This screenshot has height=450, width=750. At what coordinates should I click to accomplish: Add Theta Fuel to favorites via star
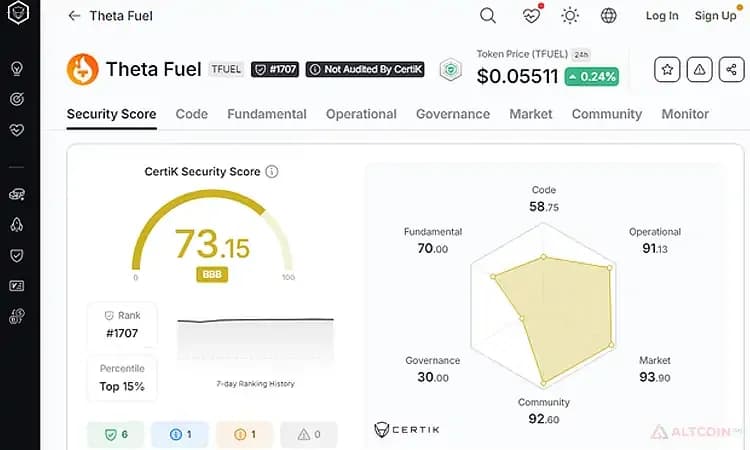tap(667, 70)
